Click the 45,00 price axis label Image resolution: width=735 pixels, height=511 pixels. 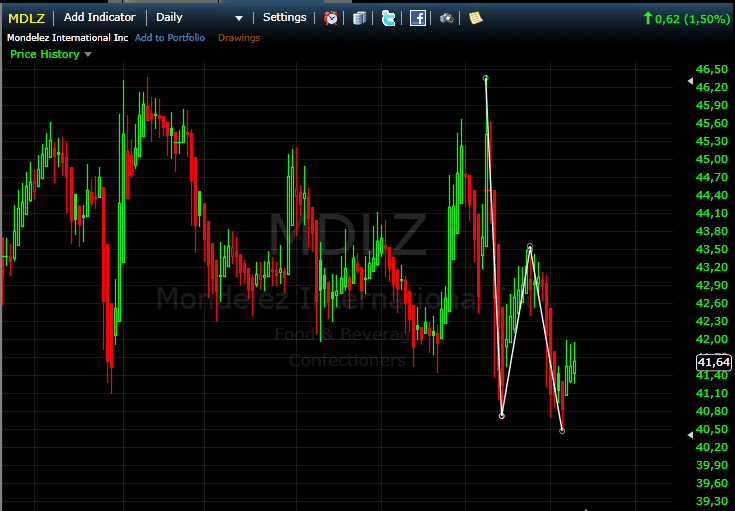tap(712, 159)
